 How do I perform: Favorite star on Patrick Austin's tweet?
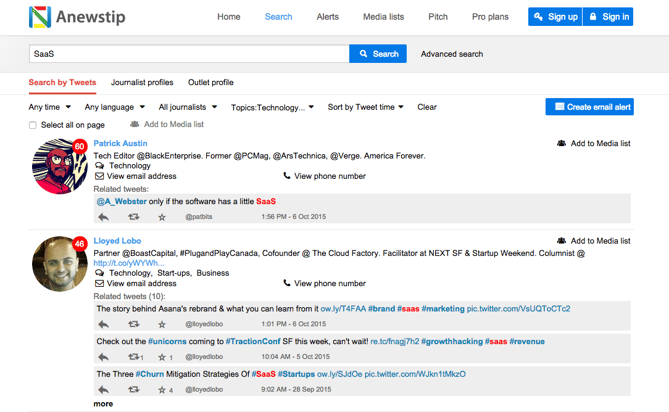click(x=162, y=217)
